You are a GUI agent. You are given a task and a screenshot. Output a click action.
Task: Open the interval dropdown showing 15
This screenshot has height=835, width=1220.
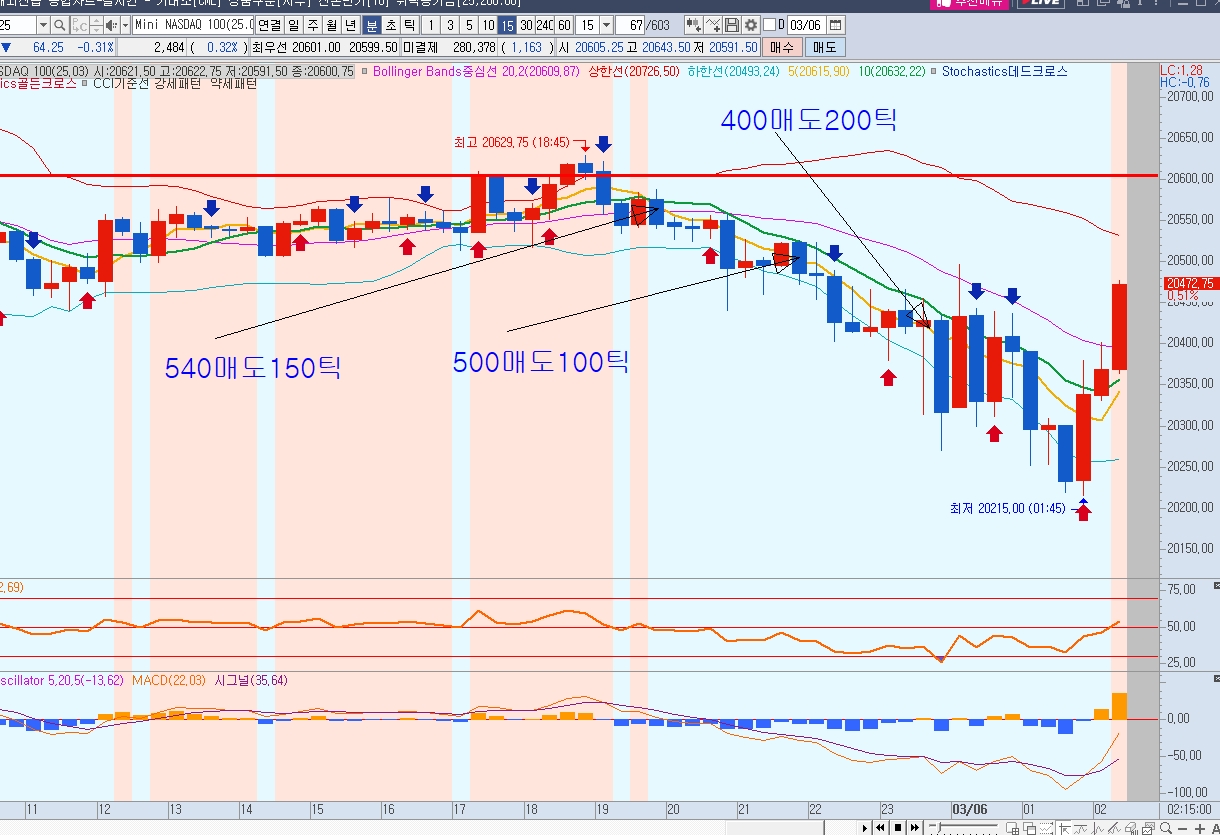pos(606,25)
